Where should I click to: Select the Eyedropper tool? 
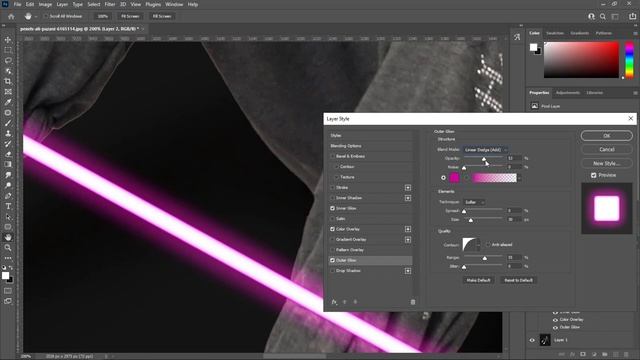point(8,102)
